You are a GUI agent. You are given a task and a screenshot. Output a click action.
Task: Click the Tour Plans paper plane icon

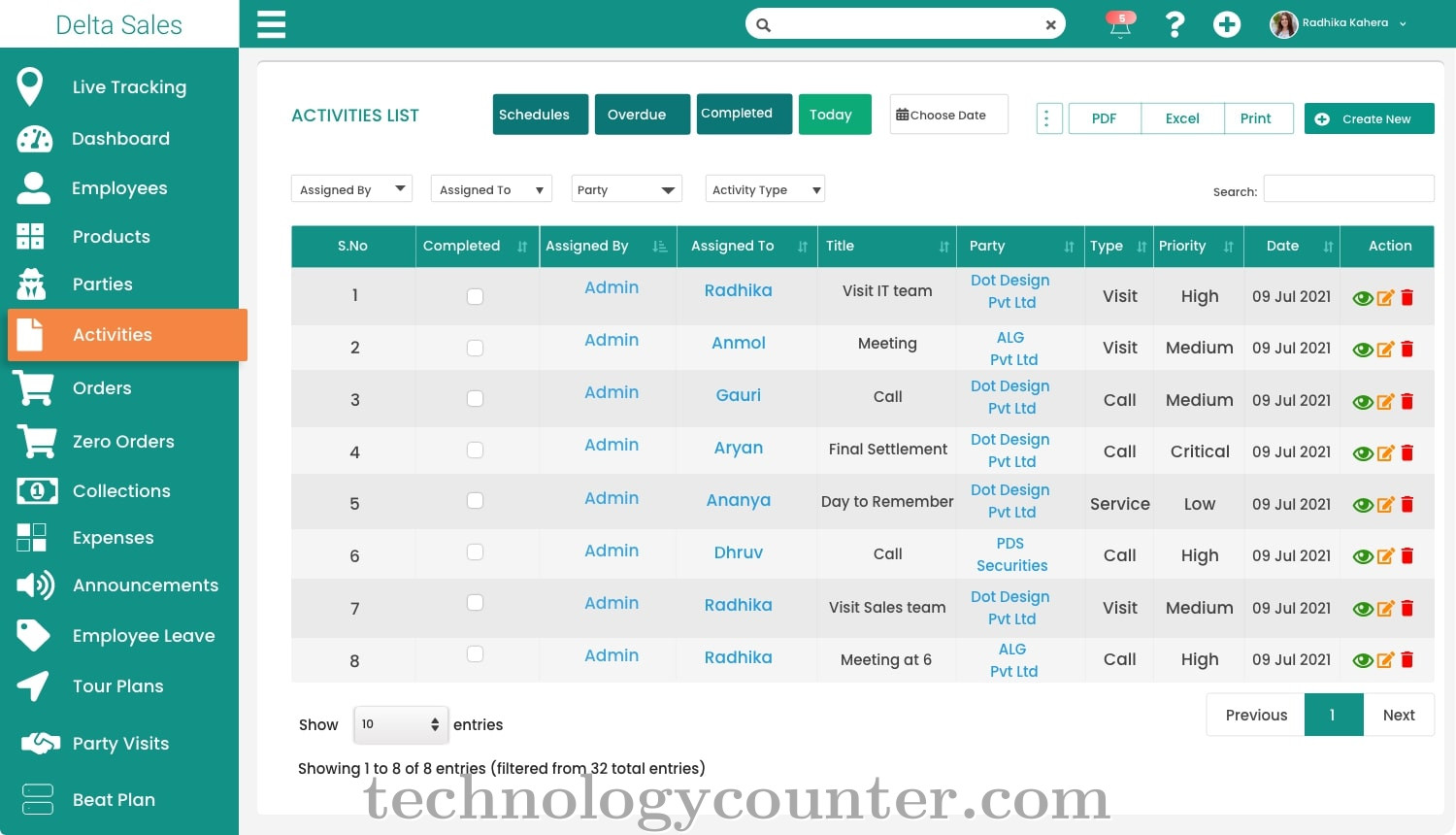pyautogui.click(x=33, y=685)
